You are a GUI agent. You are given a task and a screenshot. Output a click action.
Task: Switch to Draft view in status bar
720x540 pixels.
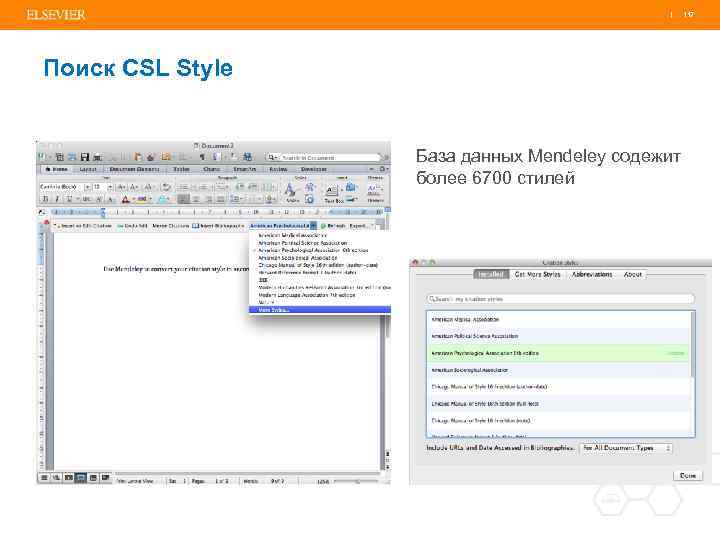(44, 478)
